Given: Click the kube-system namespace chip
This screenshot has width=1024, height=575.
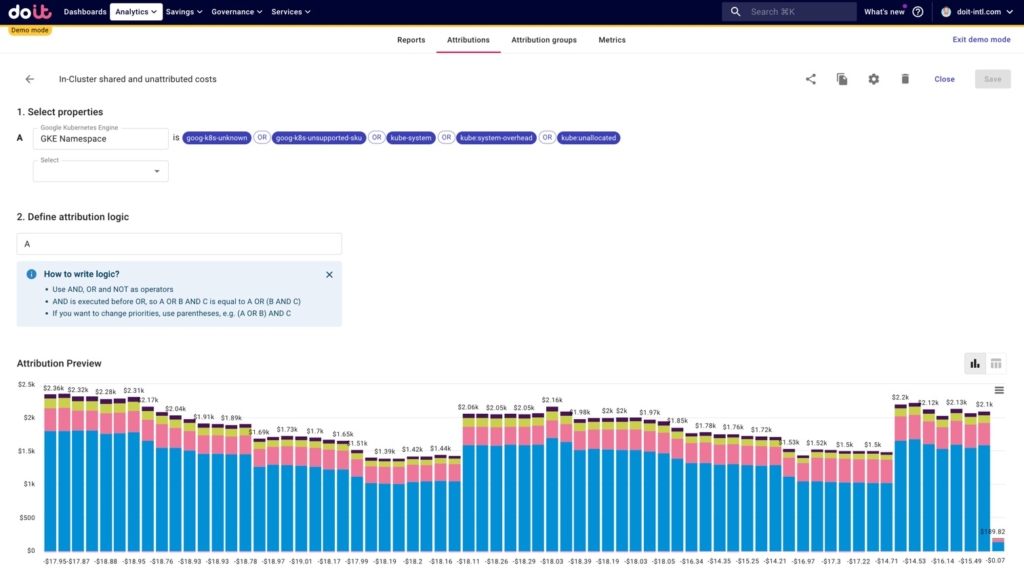Looking at the screenshot, I should (412, 138).
